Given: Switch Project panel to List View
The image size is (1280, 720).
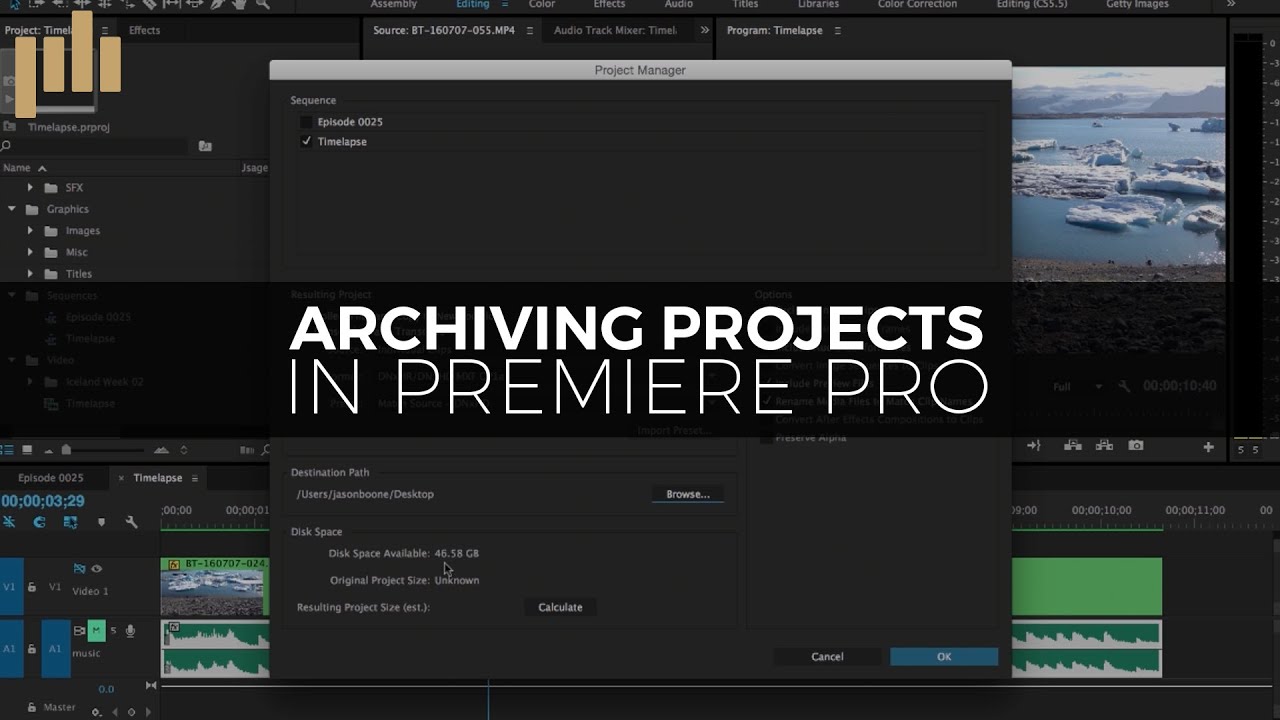Looking at the screenshot, I should click(x=8, y=450).
